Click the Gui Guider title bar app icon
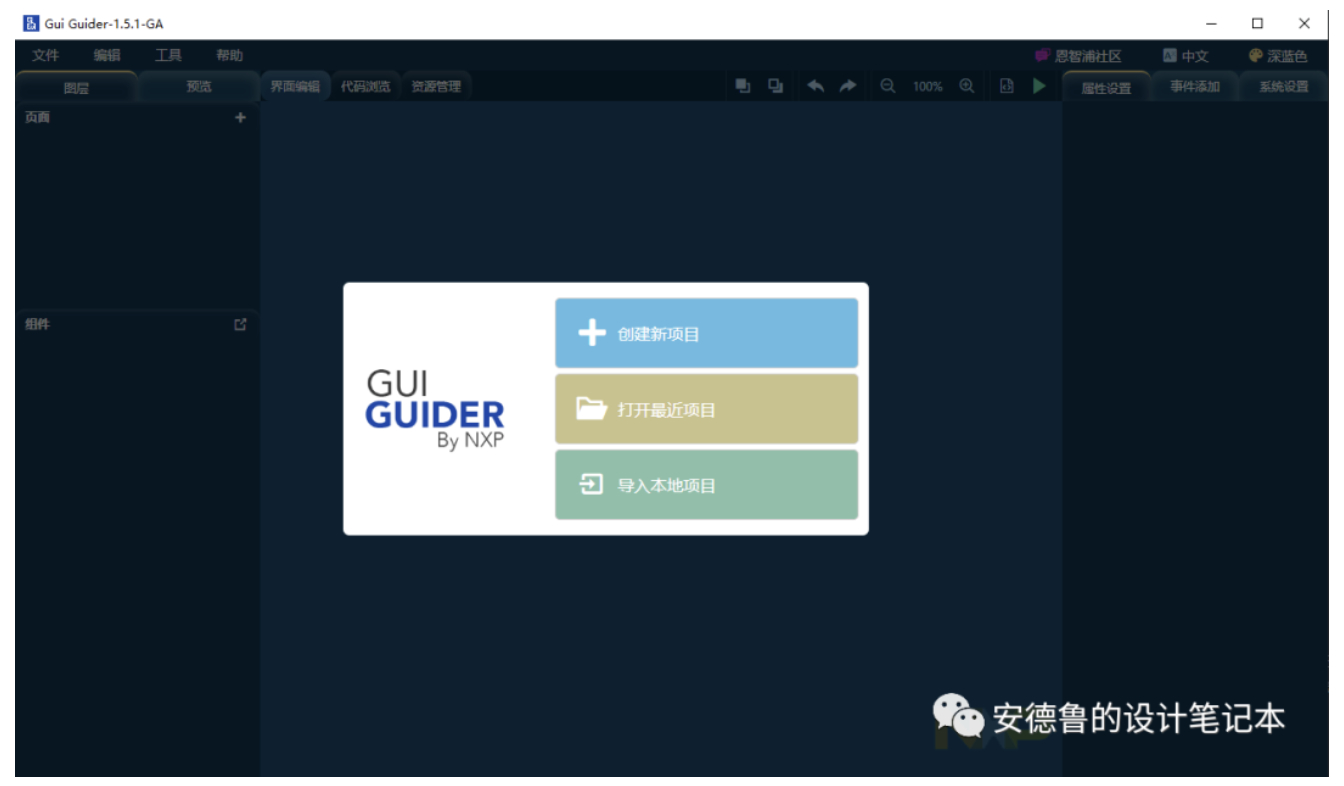The height and width of the screenshot is (786, 1344). click(30, 23)
